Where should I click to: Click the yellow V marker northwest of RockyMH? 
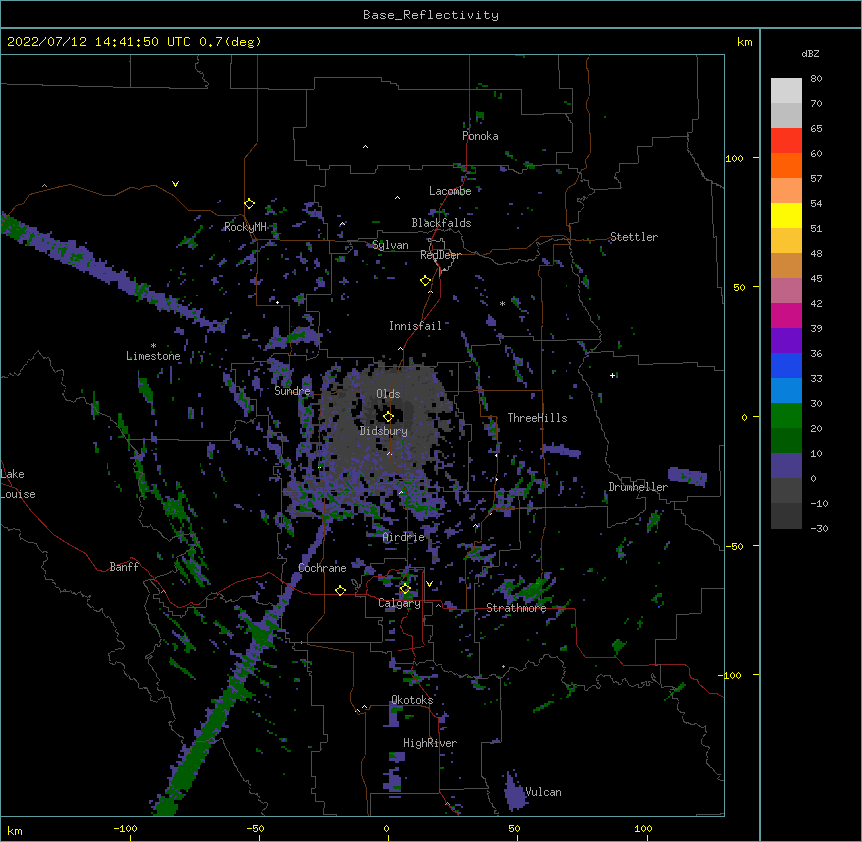coord(175,184)
